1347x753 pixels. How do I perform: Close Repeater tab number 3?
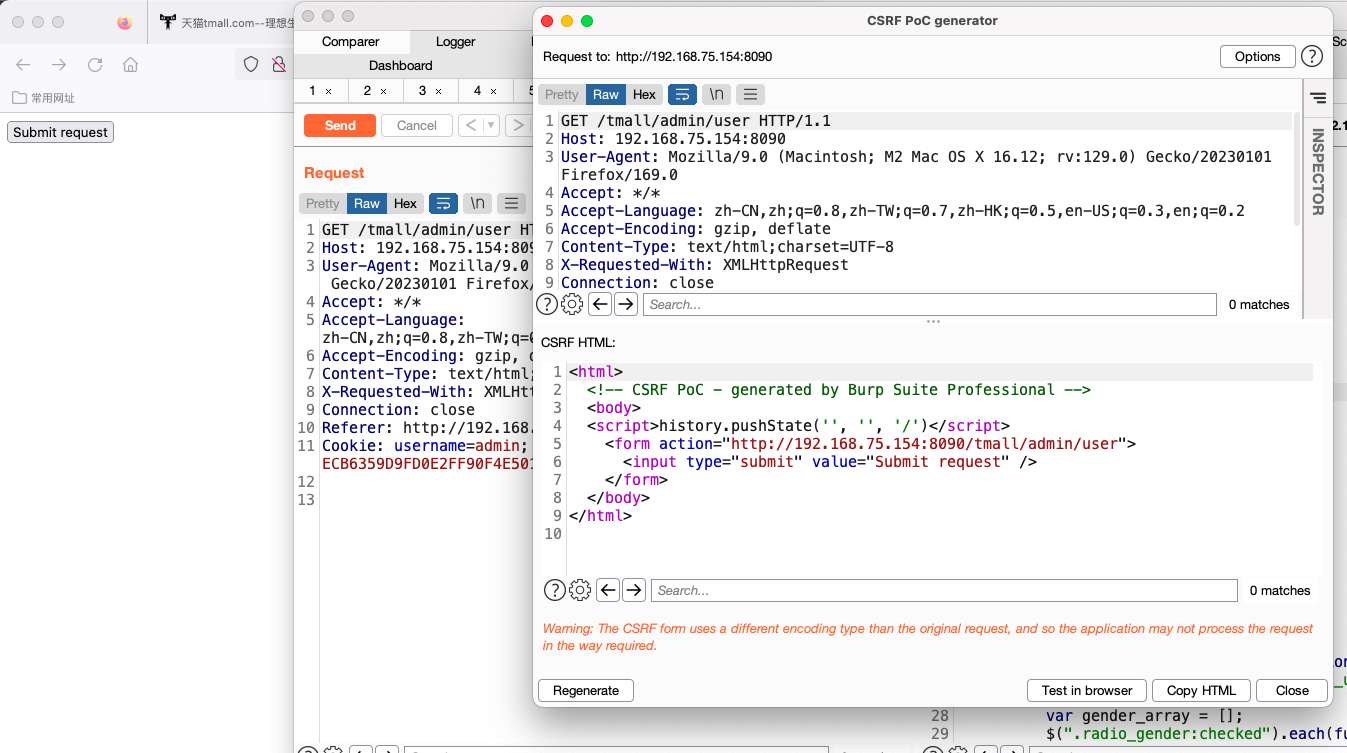(439, 91)
